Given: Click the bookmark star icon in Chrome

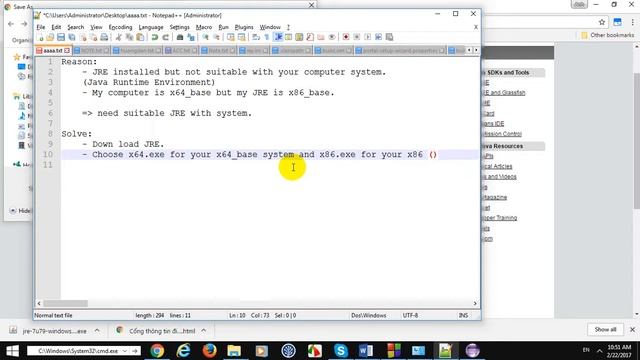Looking at the screenshot, I should [602, 22].
